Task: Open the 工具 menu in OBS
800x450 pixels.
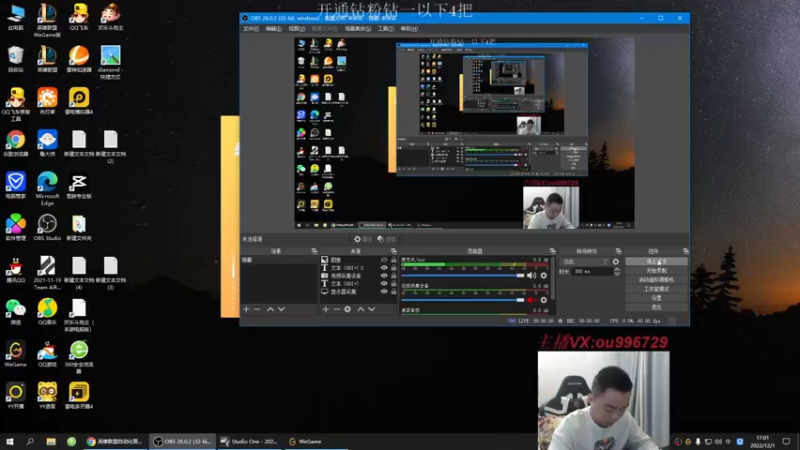Action: tap(388, 29)
